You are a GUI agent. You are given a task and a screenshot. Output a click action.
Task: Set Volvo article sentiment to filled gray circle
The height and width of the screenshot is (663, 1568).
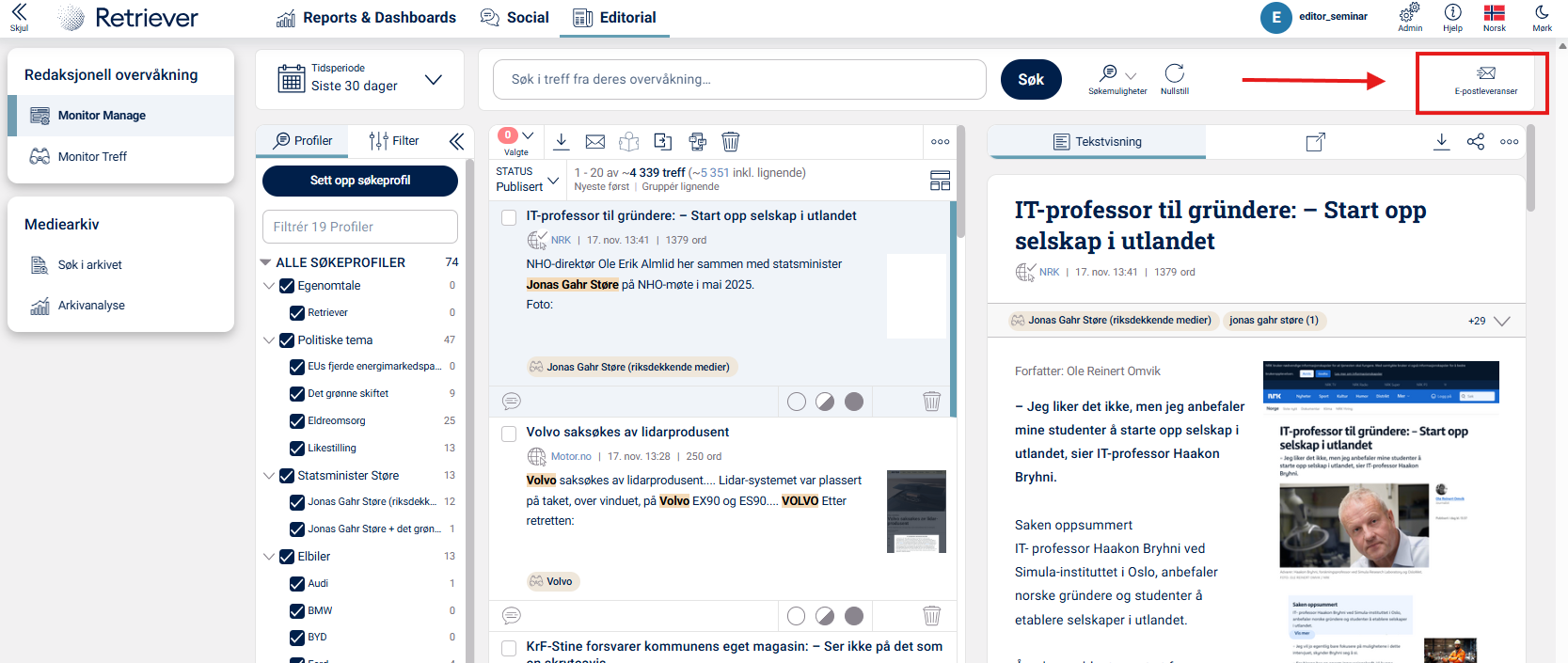pyautogui.click(x=854, y=616)
